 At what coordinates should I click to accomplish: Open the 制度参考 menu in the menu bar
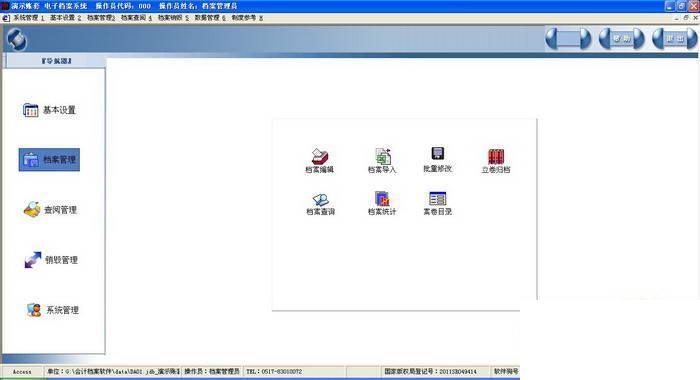point(247,18)
